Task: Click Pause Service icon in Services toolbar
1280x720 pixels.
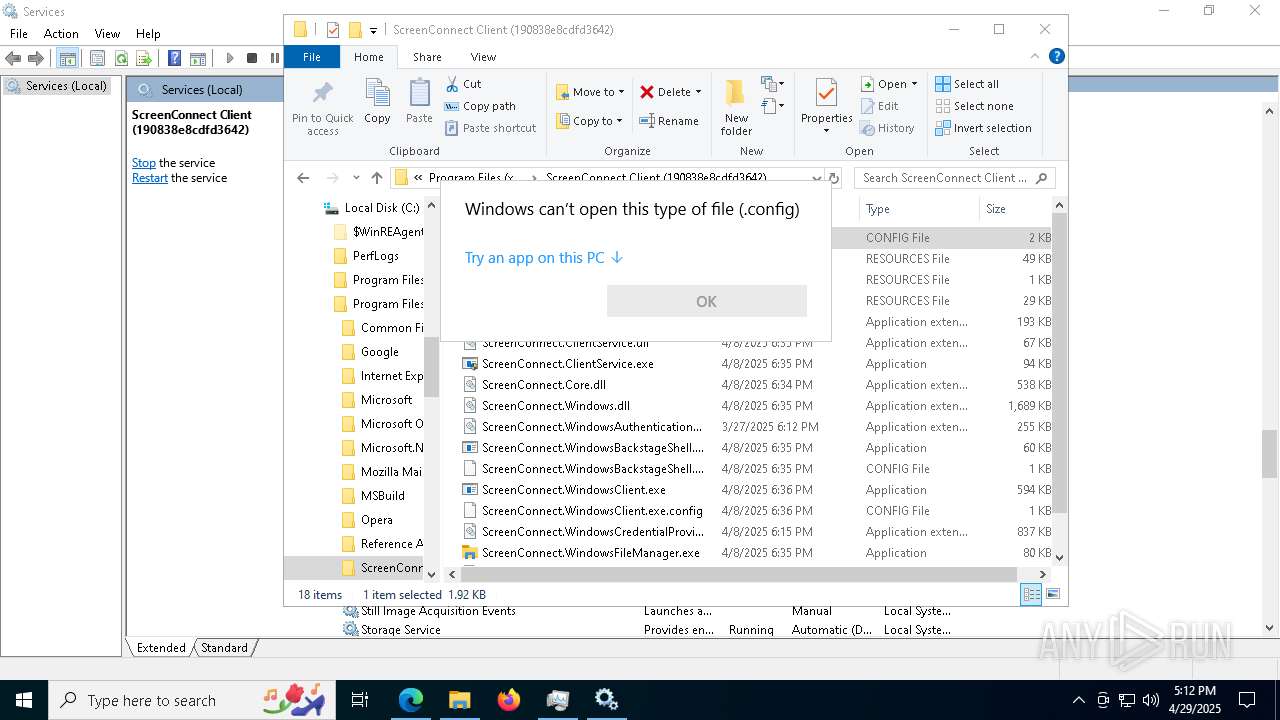Action: pyautogui.click(x=275, y=59)
